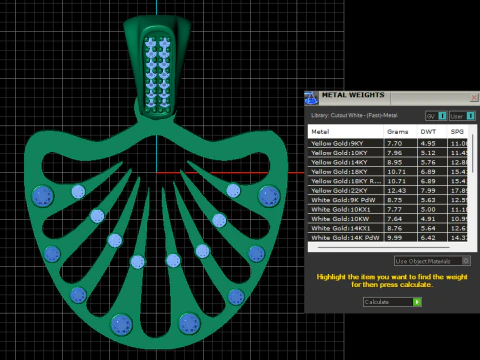Select the Yellow Gold:14KY row
Image resolution: width=480 pixels, height=360 pixels.
(387, 162)
